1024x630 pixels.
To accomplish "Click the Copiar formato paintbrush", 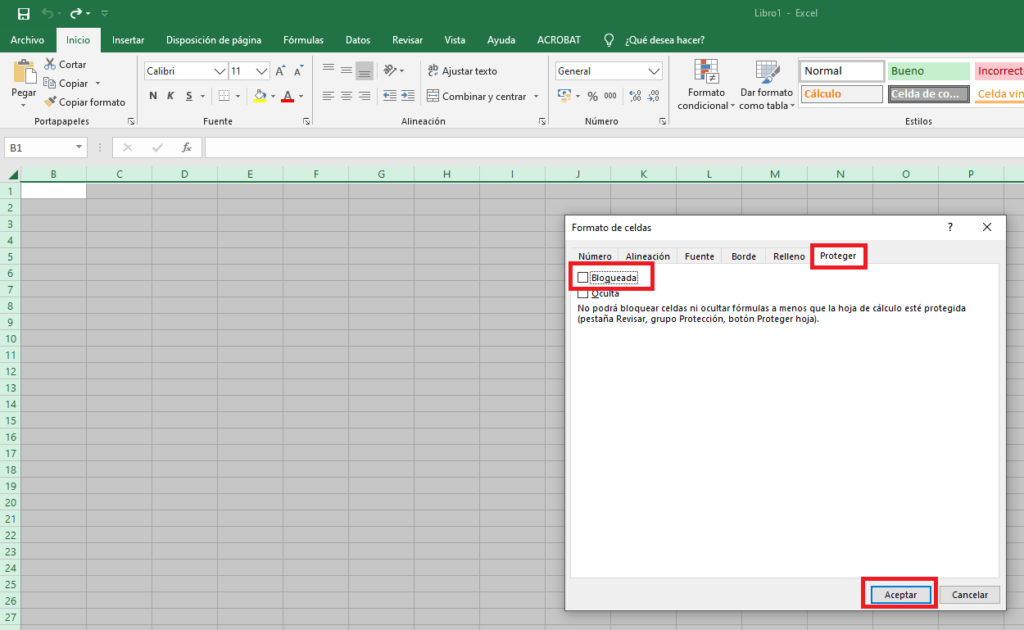I will tap(50, 102).
